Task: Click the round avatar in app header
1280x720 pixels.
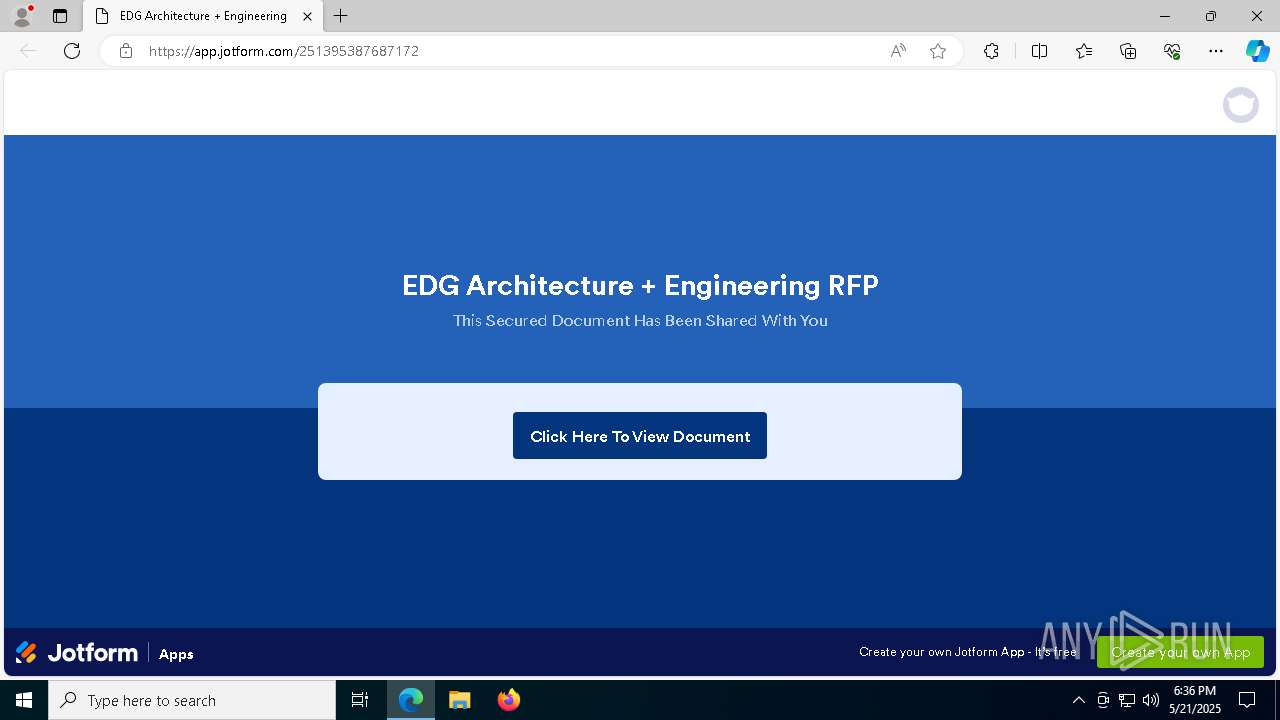Action: tap(1241, 105)
